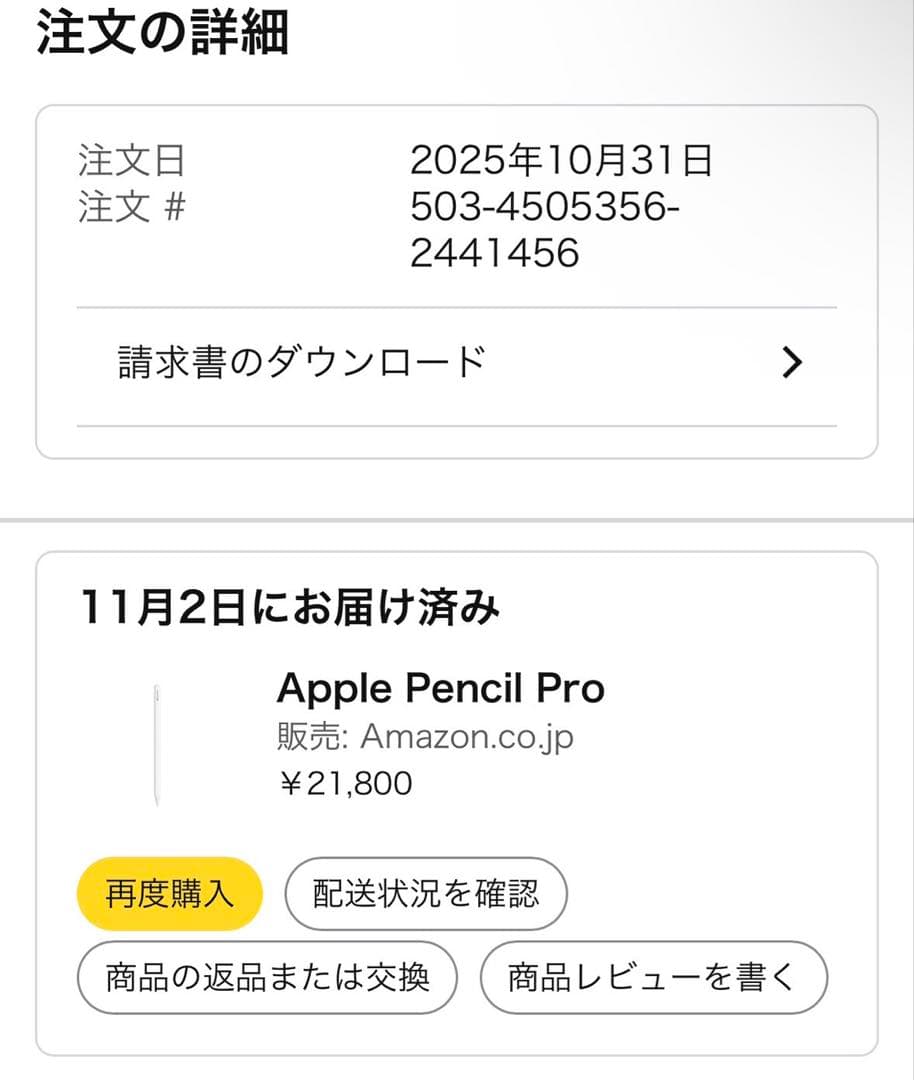
Task: Click the yellow 再度購入 button
Action: 170,893
